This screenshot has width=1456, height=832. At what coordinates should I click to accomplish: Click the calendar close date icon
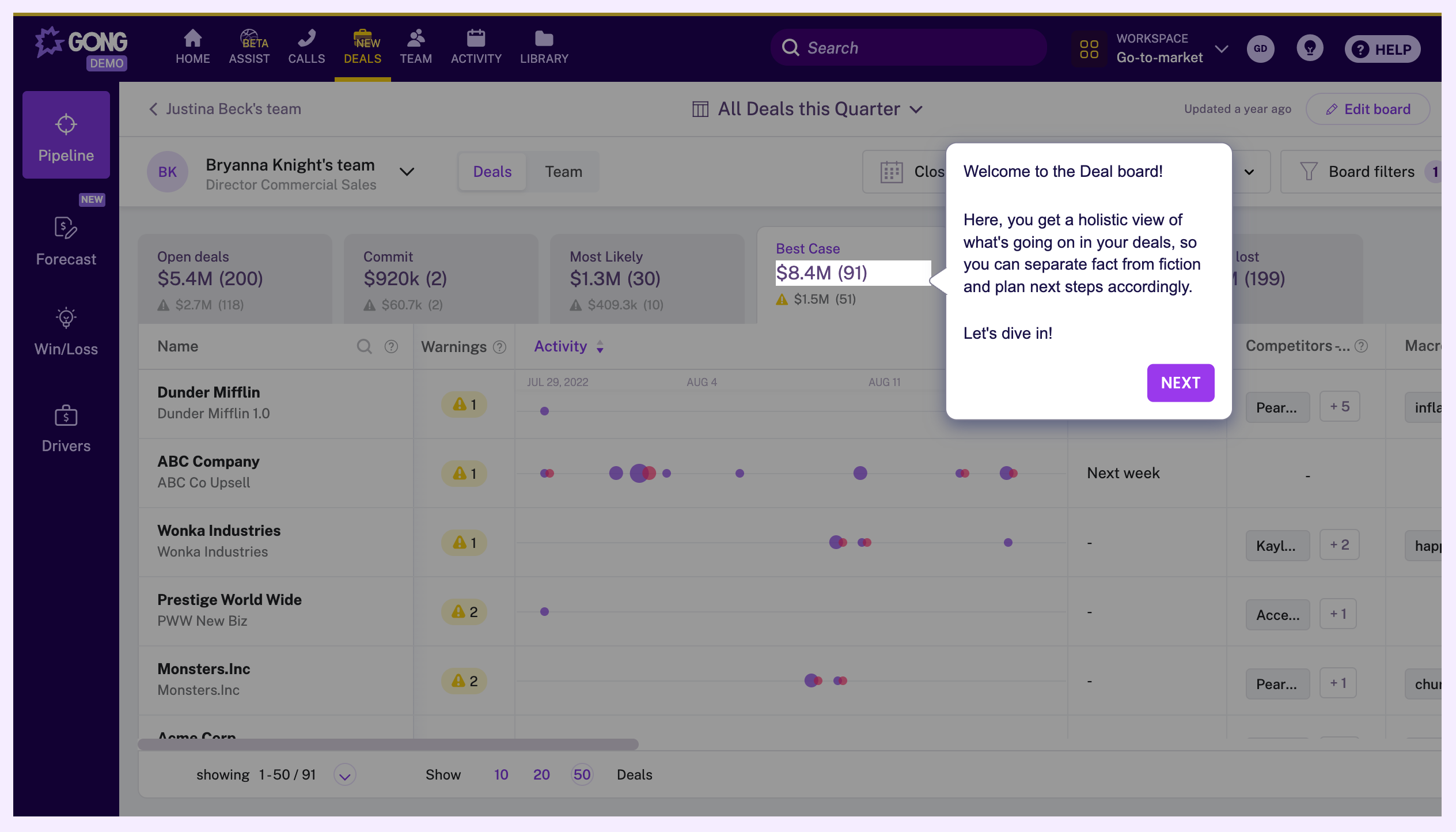pyautogui.click(x=891, y=172)
